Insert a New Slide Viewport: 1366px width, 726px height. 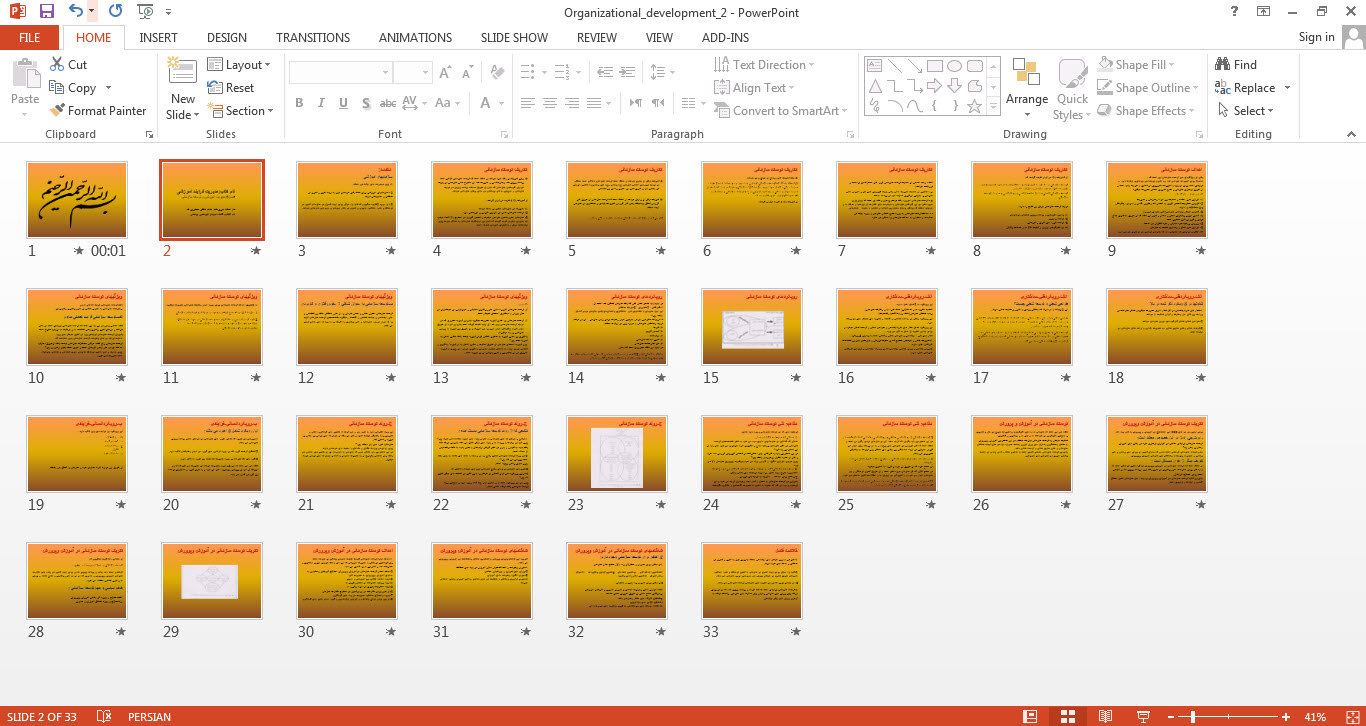pos(182,89)
